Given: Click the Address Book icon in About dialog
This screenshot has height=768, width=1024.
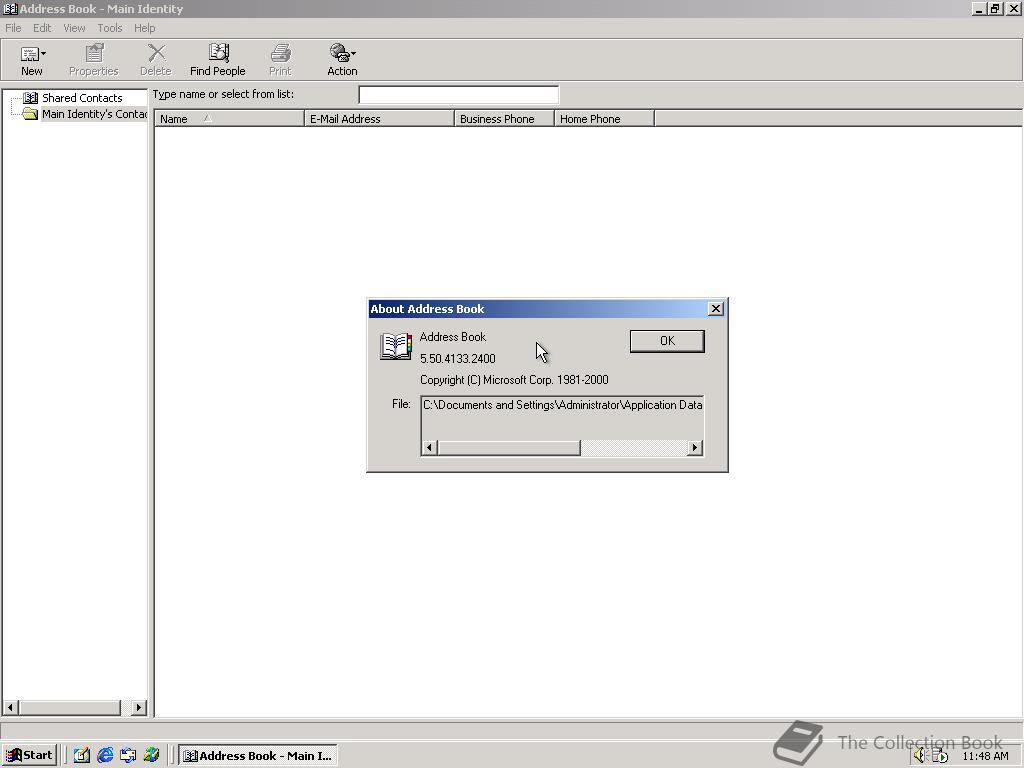Looking at the screenshot, I should (396, 346).
